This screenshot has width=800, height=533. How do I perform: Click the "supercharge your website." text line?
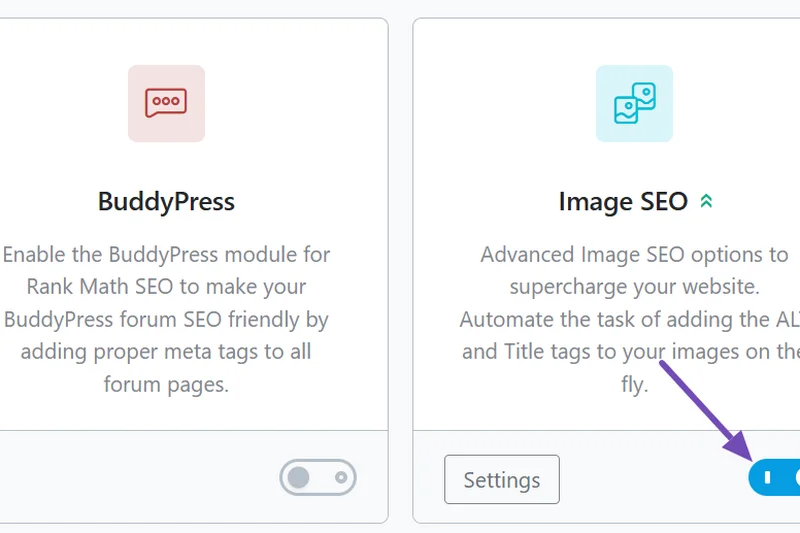coord(634,286)
